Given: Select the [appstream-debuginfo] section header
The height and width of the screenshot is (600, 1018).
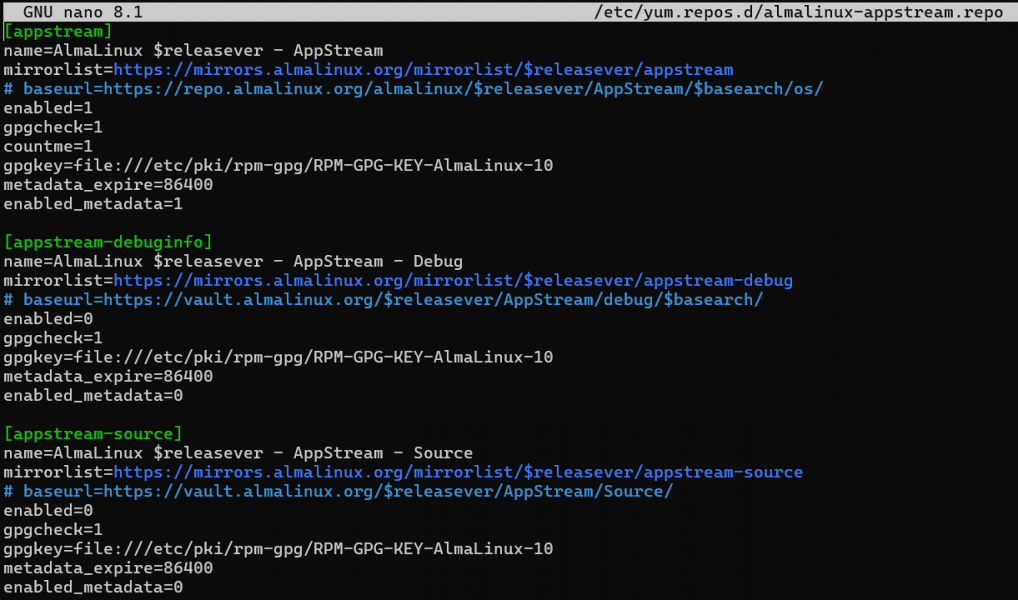Looking at the screenshot, I should (x=108, y=242).
